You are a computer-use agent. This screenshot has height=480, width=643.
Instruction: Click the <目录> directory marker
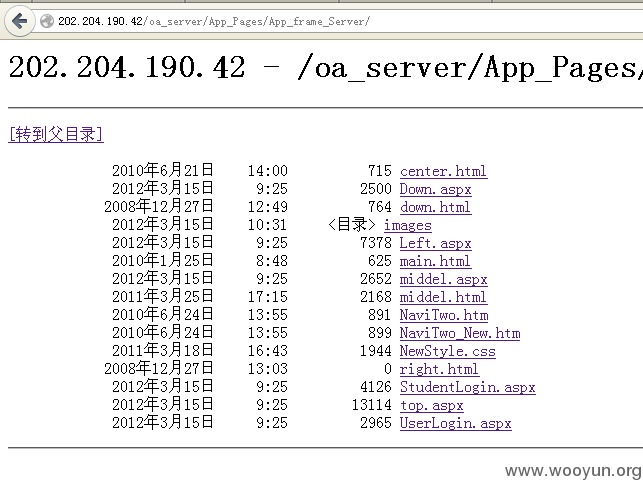(x=352, y=225)
